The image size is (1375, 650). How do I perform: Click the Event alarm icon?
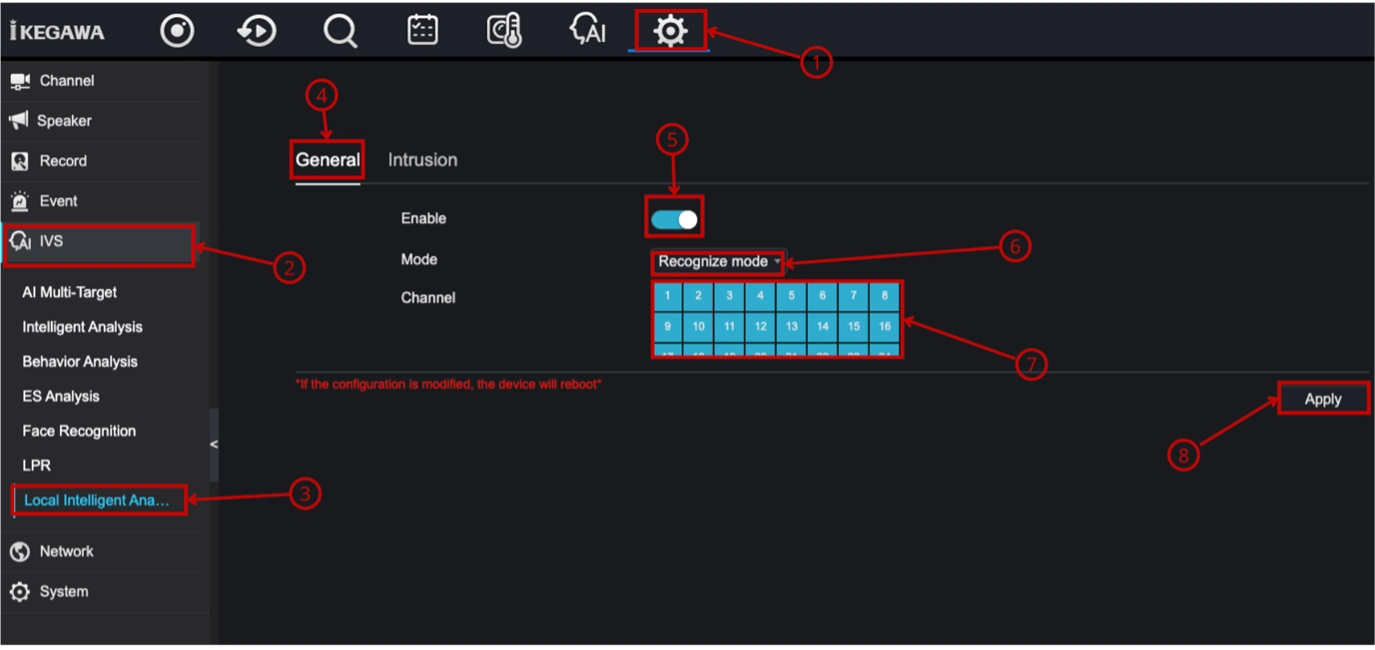coord(20,201)
